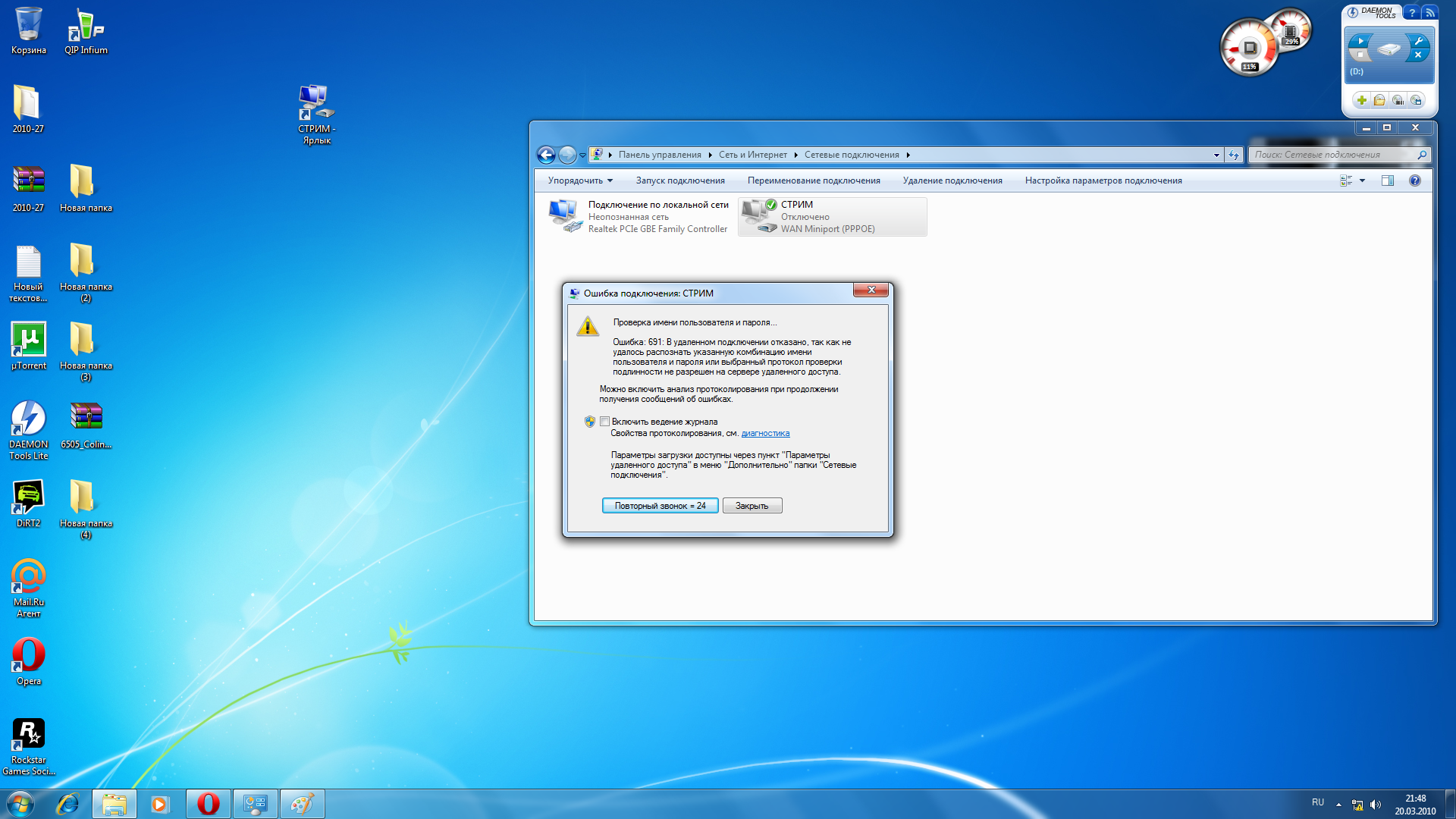This screenshot has height=819, width=1456.
Task: Open the диагностика link in error dialog
Action: [765, 434]
